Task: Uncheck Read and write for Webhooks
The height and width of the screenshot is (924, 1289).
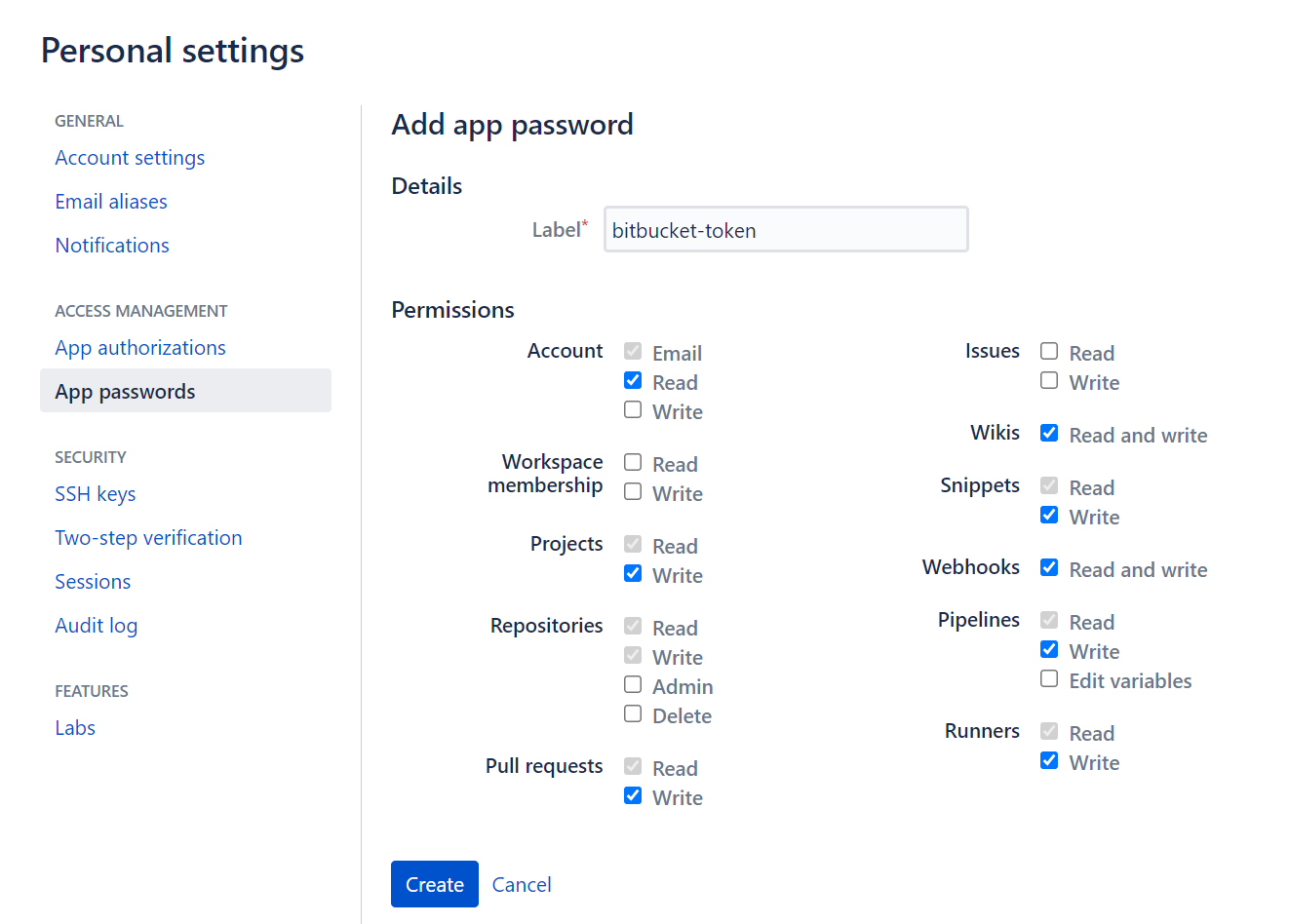Action: [1049, 567]
